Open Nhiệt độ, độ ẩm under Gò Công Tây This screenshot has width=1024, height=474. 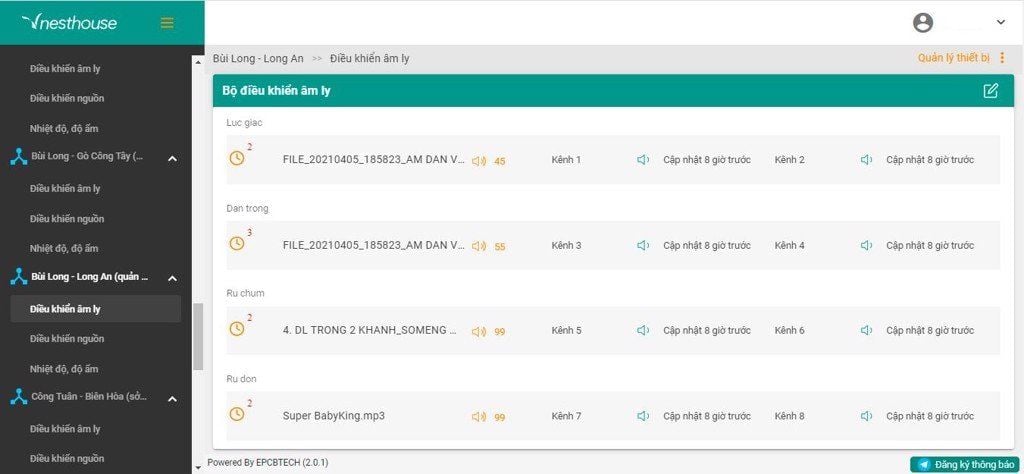[x=64, y=249]
